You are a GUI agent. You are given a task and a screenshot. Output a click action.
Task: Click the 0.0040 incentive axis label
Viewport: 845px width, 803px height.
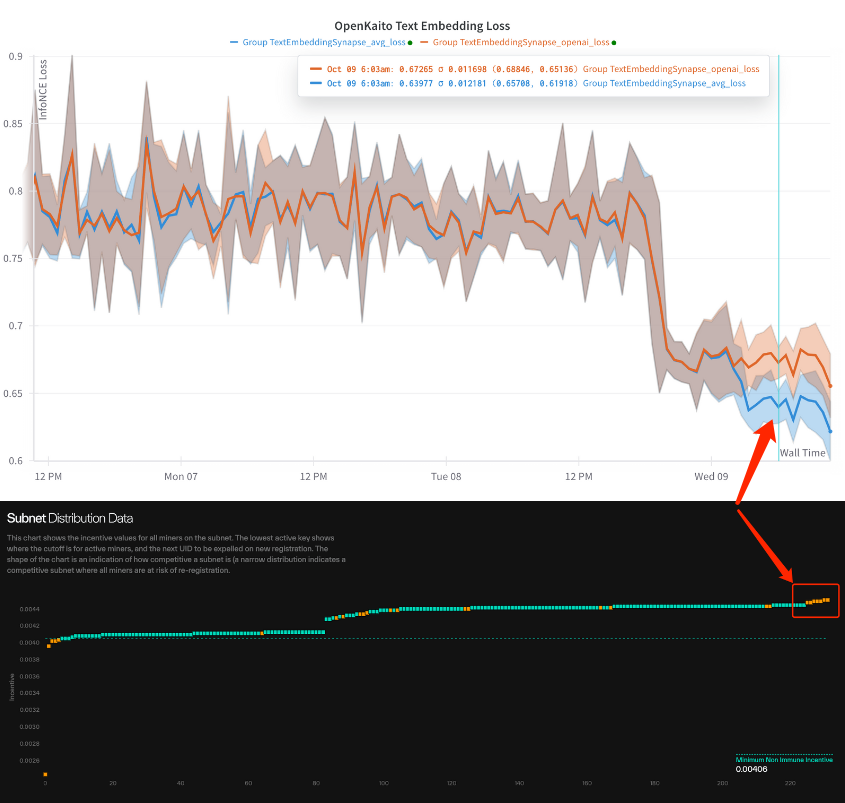[30, 642]
